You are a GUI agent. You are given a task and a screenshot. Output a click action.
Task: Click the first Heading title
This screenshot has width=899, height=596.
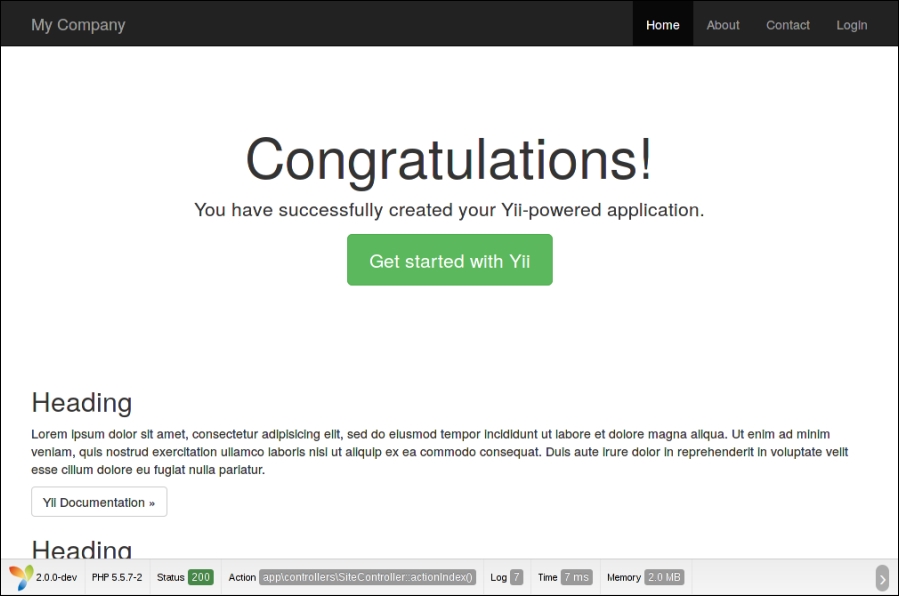81,402
